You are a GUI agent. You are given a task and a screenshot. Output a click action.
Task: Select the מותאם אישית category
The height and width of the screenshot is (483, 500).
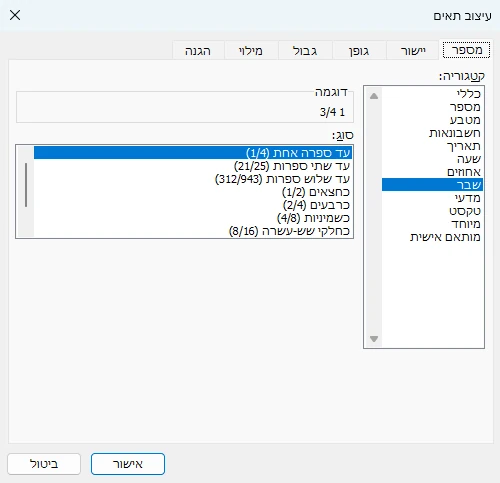point(432,237)
